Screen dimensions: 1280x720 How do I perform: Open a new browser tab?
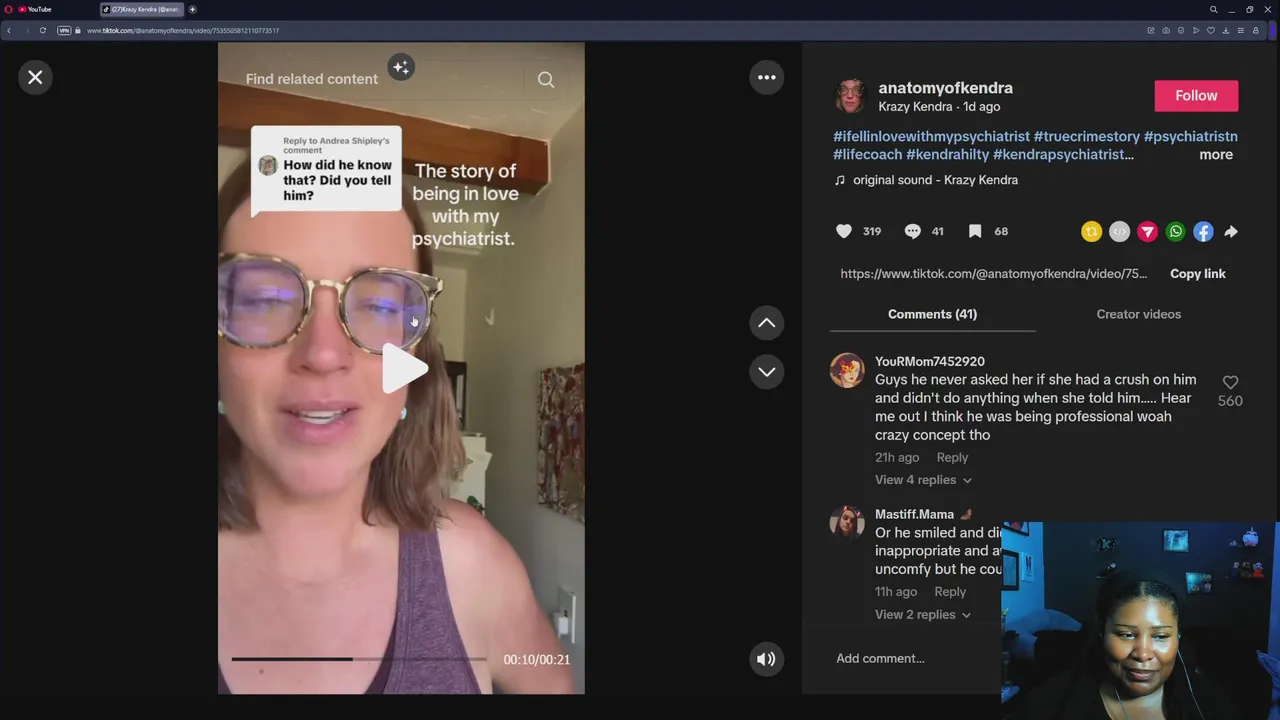click(192, 9)
